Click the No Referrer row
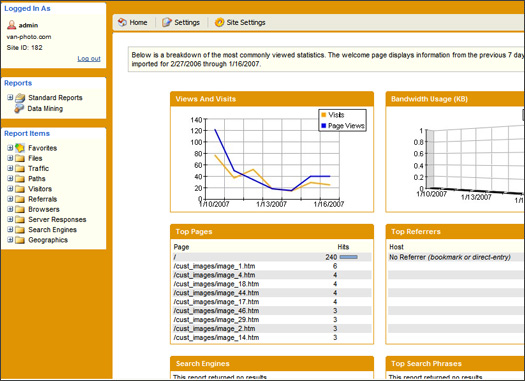This screenshot has width=525, height=381. 456,257
